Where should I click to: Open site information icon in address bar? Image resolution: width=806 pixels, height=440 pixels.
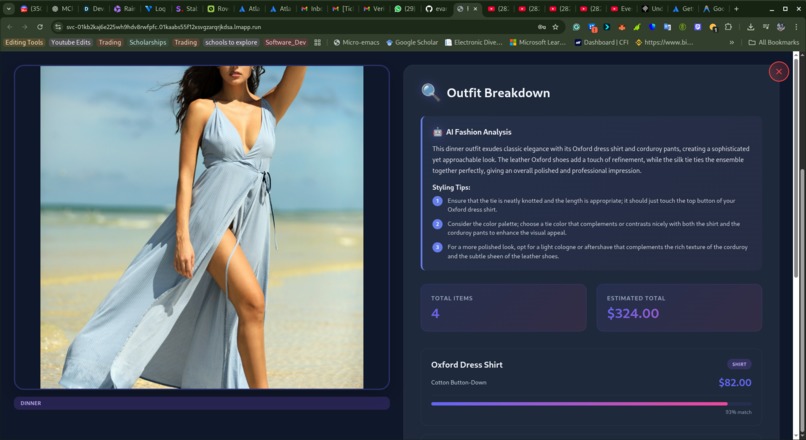tap(58, 27)
